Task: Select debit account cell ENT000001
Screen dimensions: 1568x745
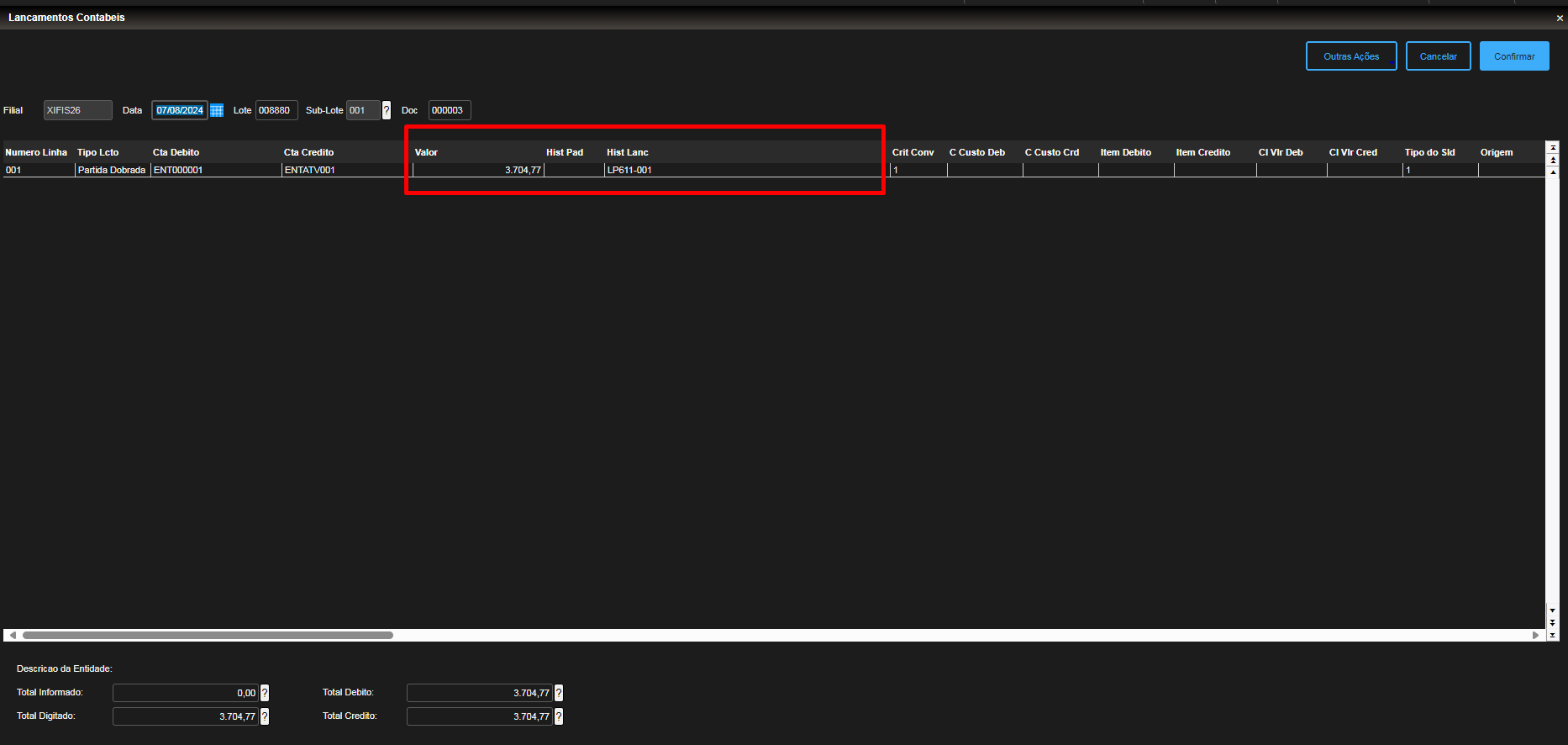Action: coord(216,170)
